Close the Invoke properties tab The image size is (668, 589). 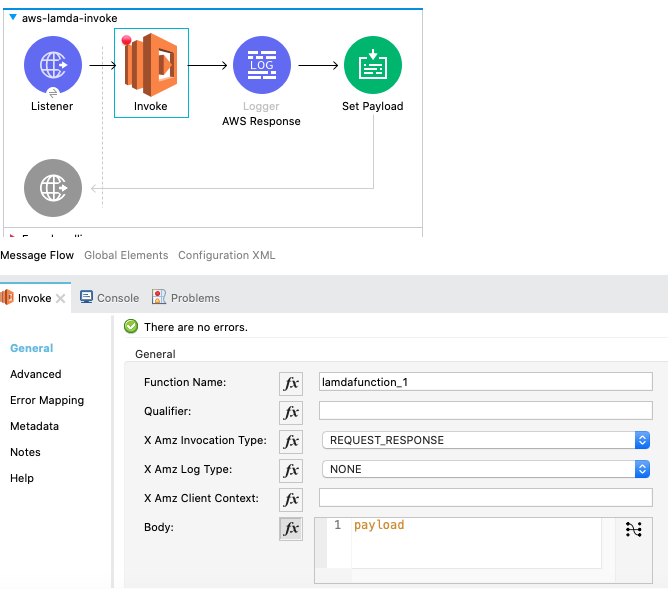pyautogui.click(x=61, y=298)
